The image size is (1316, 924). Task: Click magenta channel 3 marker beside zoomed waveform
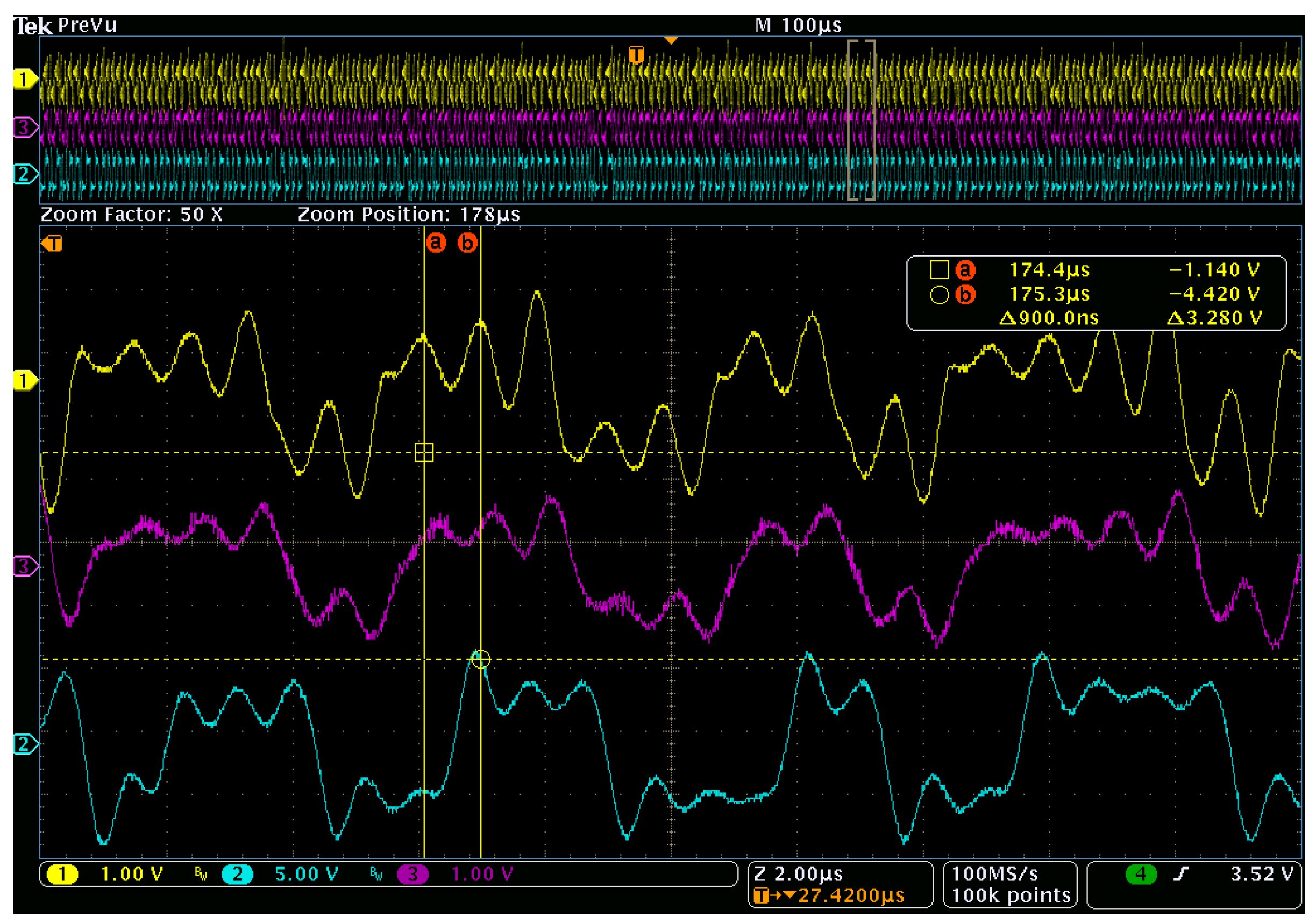tap(24, 566)
